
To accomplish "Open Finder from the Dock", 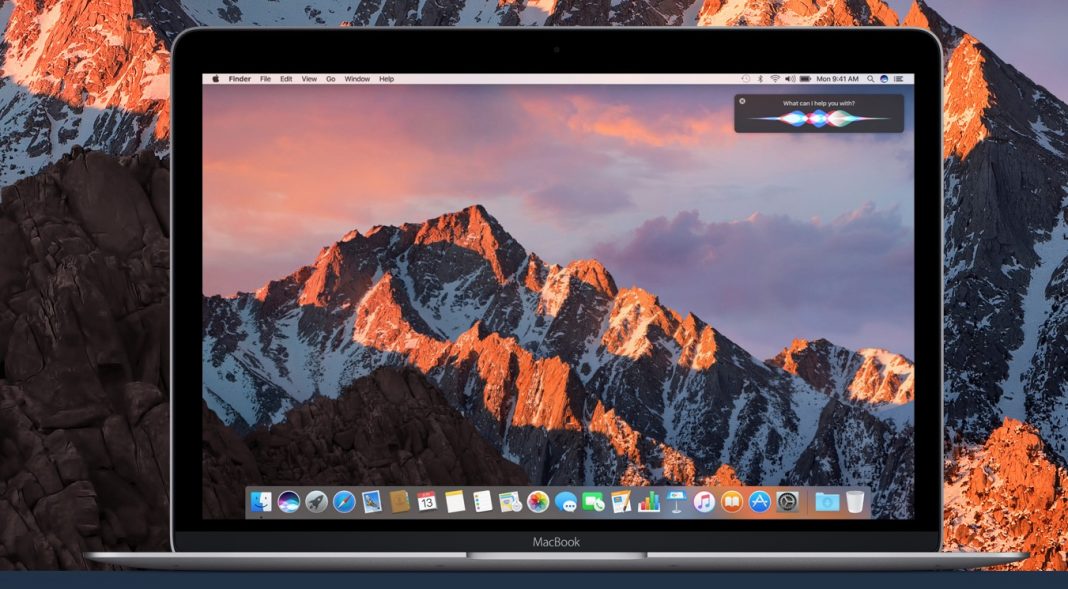I will tap(261, 502).
